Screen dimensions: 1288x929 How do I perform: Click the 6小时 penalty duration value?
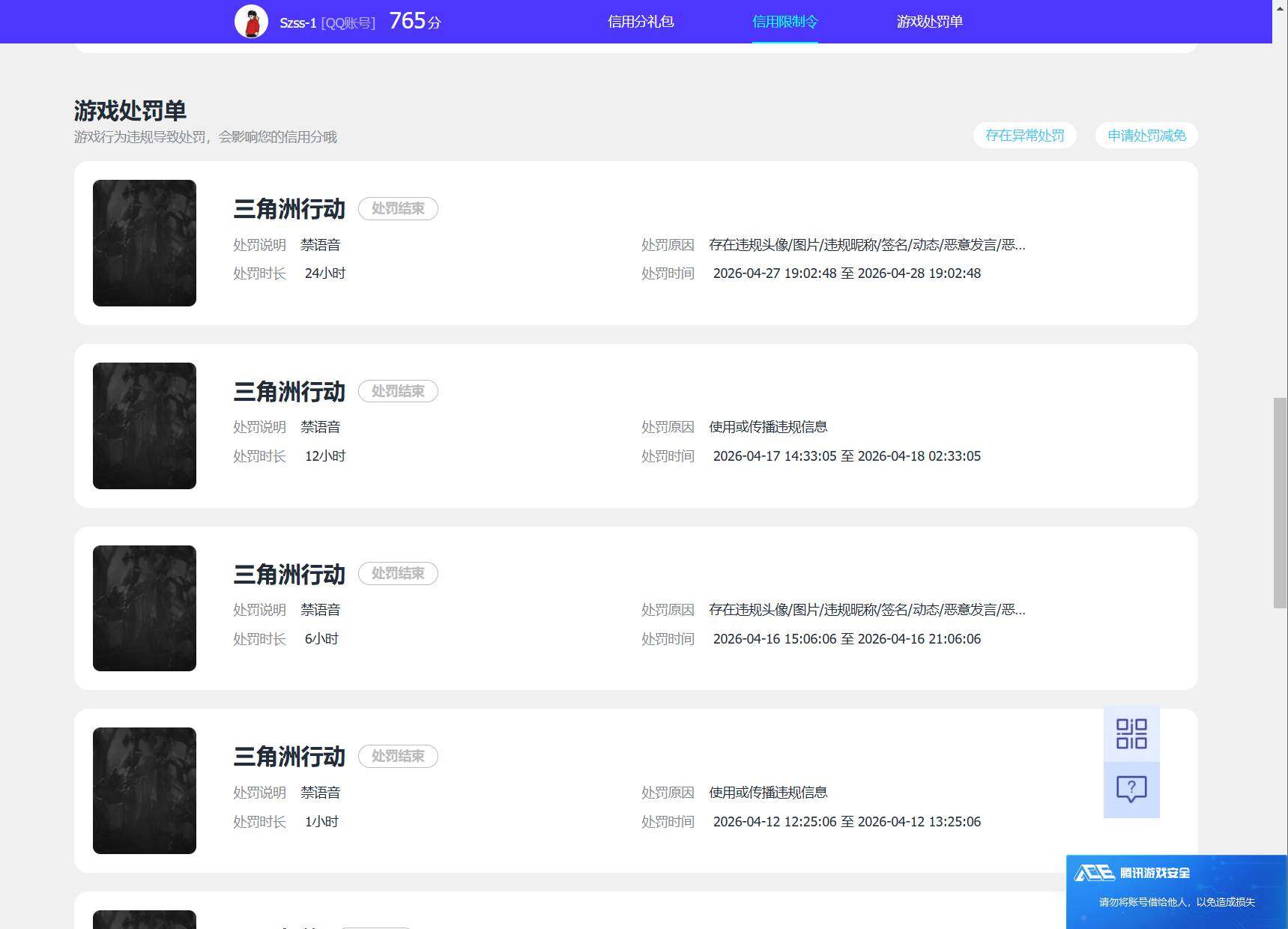pyautogui.click(x=321, y=639)
